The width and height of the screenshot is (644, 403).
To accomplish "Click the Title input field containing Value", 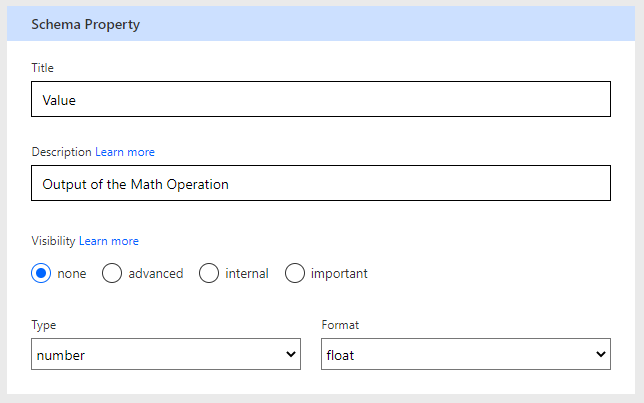I will [x=320, y=100].
